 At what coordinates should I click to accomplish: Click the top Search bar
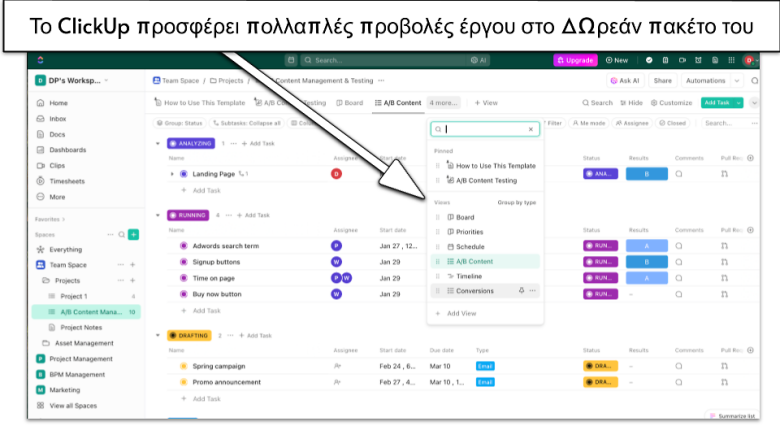coord(386,60)
